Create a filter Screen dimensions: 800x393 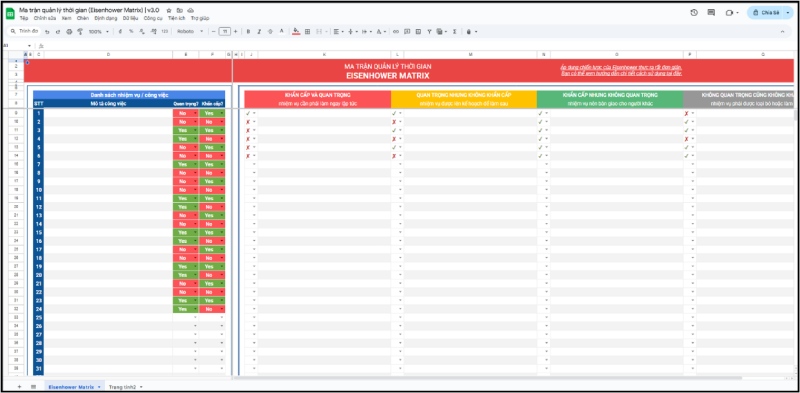pyautogui.click(x=430, y=32)
